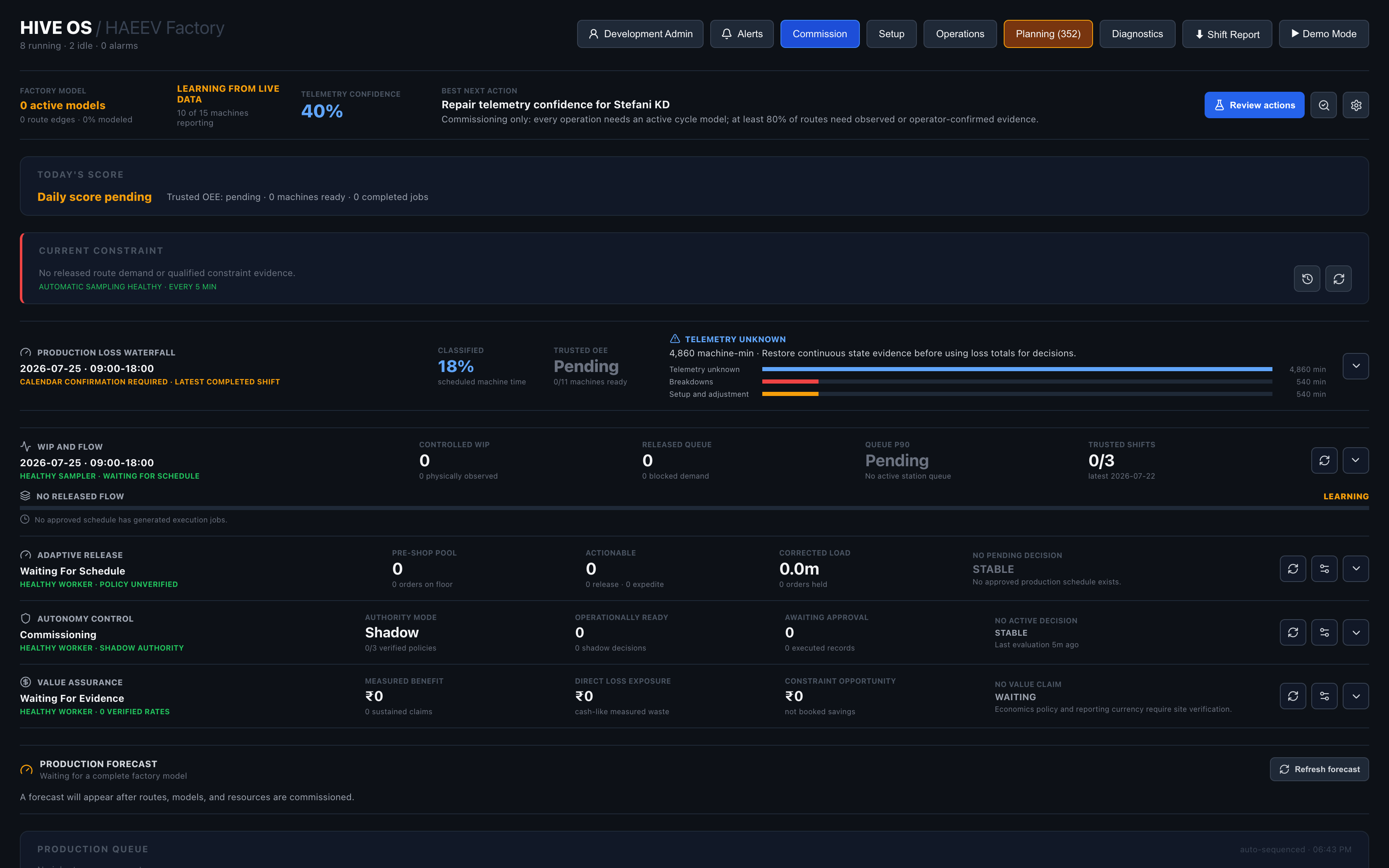The image size is (1389, 868).
Task: Start Demo Mode
Action: coord(1324,34)
